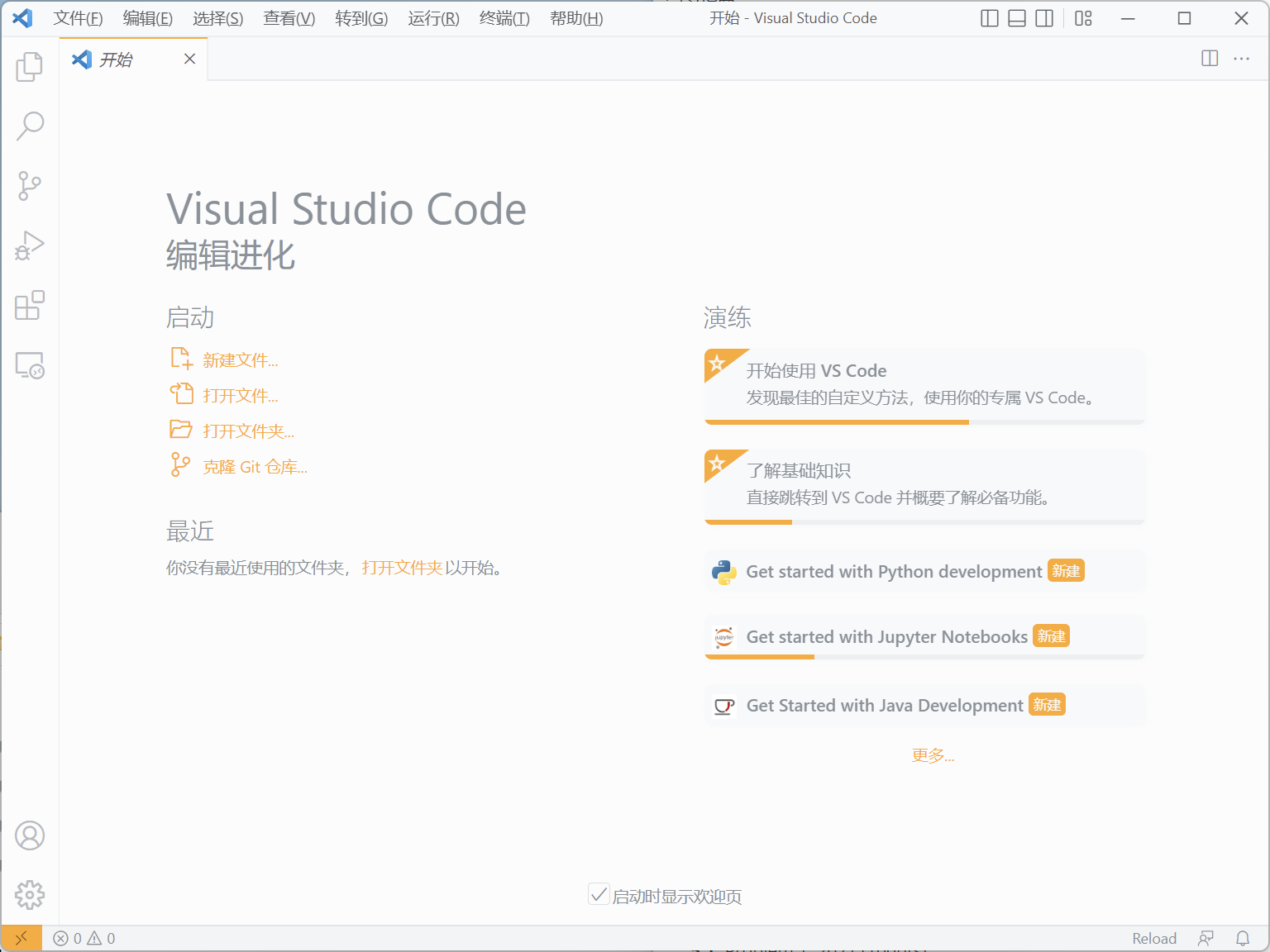Image resolution: width=1270 pixels, height=952 pixels.
Task: Click the 克隆 Git 仓库... link
Action: coord(255,467)
